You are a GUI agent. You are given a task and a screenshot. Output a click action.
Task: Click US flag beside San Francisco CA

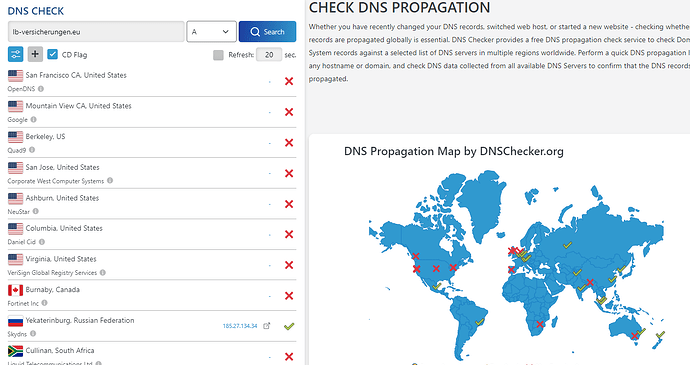(15, 76)
